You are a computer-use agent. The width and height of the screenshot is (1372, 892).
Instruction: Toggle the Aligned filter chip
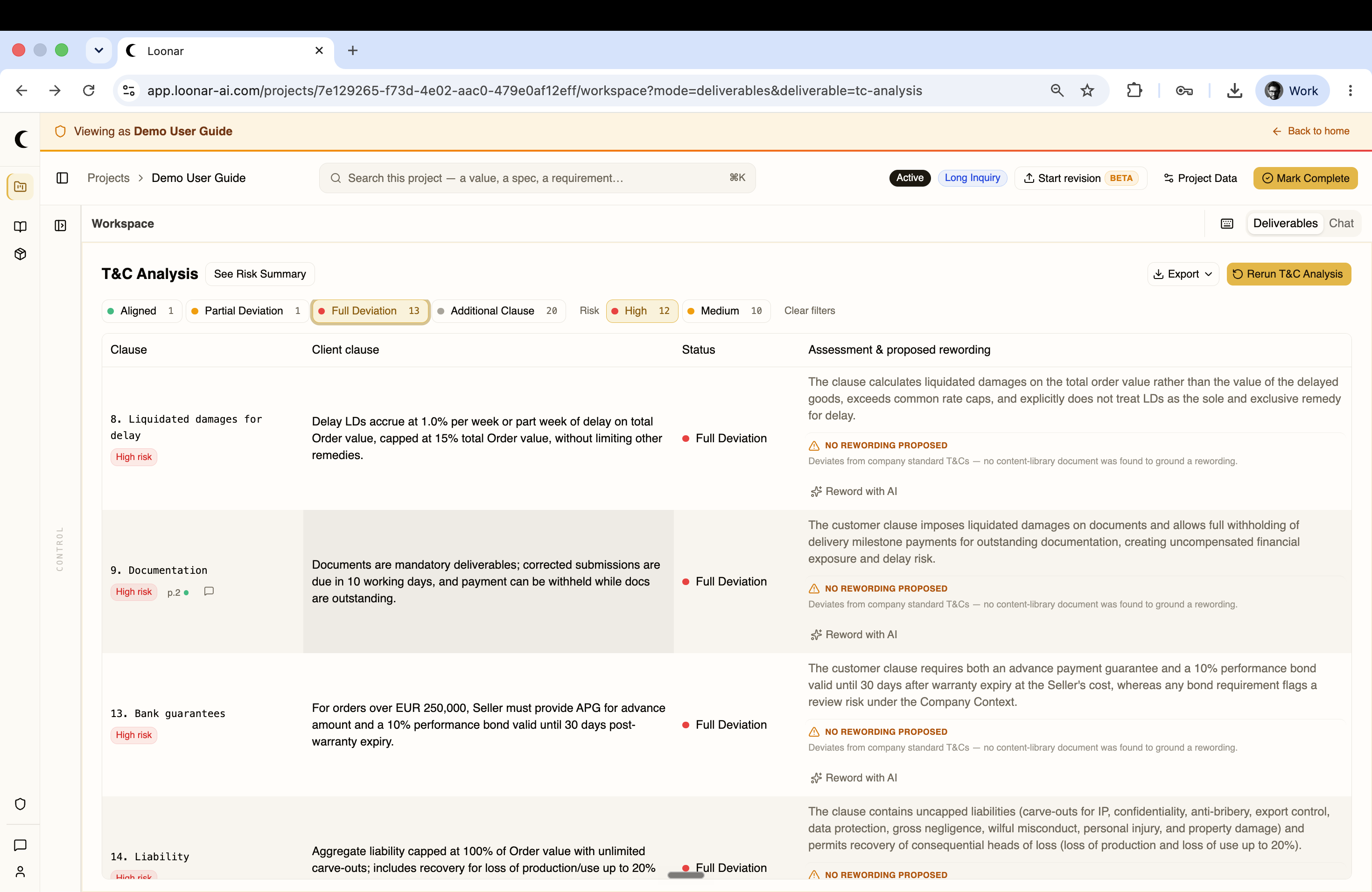click(x=142, y=311)
